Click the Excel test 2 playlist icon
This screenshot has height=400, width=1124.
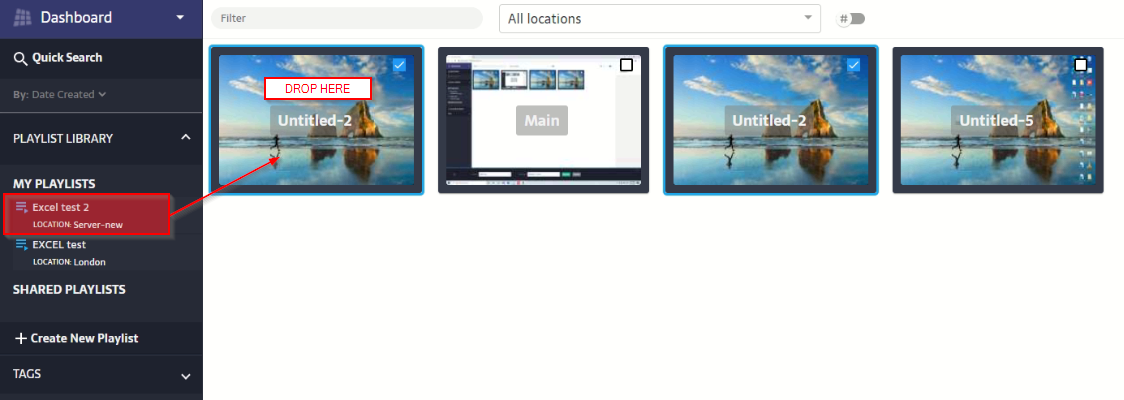pyautogui.click(x=22, y=207)
